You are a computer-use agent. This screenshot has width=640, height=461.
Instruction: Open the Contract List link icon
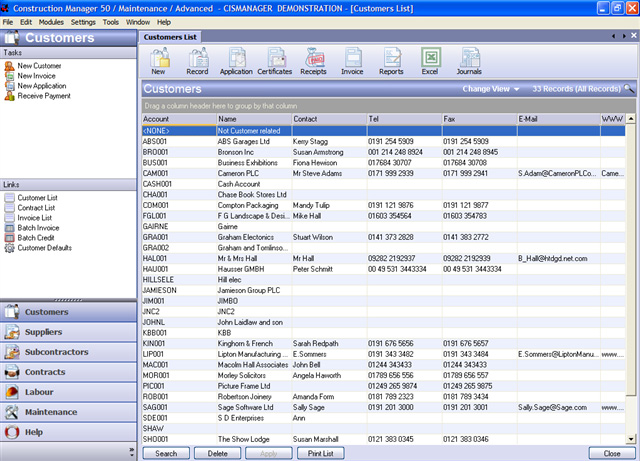(9, 207)
